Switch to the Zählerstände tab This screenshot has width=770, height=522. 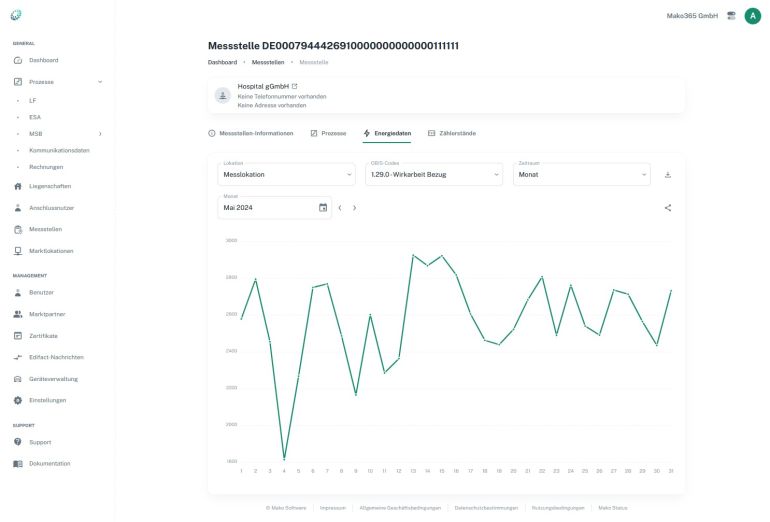tap(452, 133)
